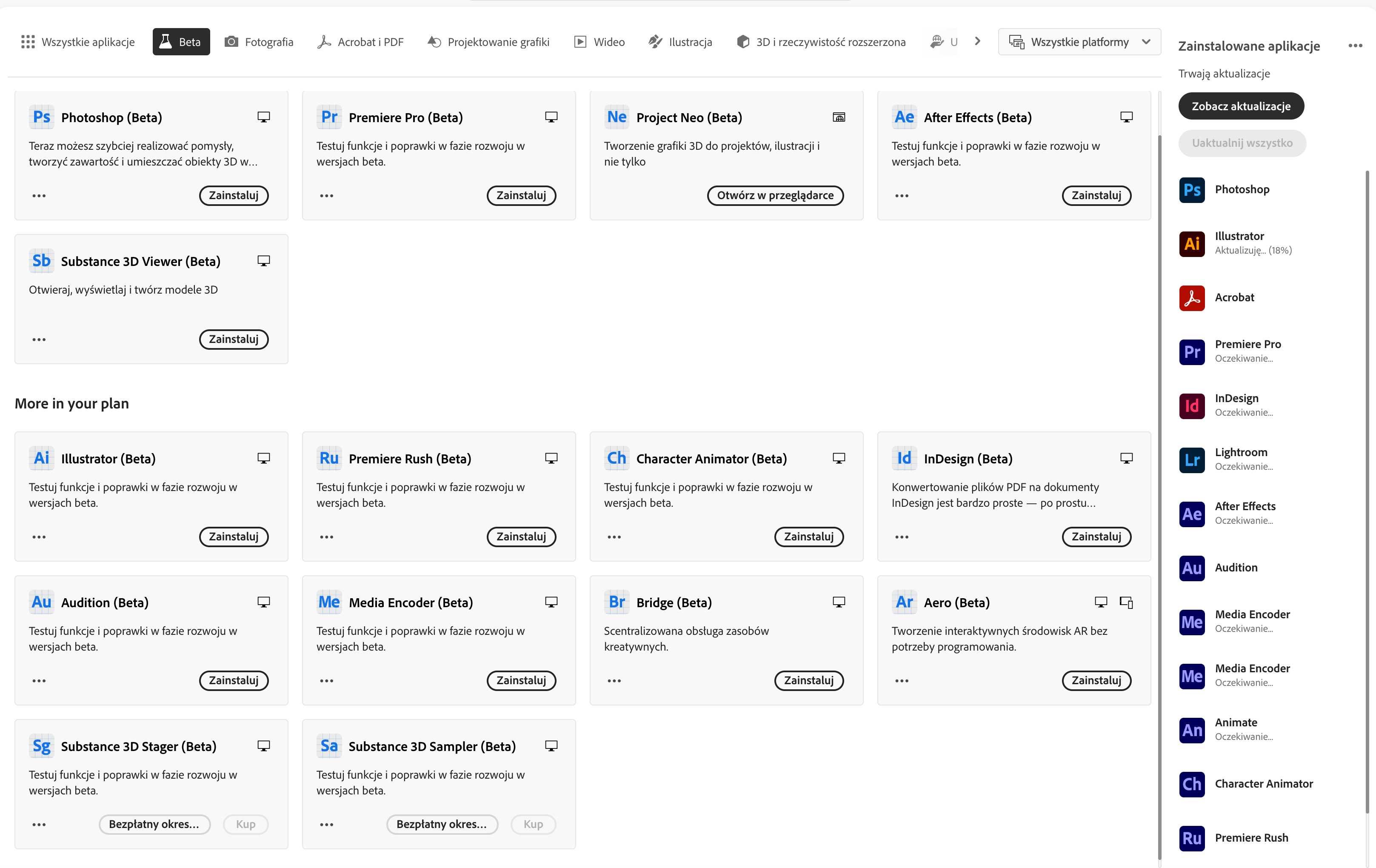1376x868 pixels.
Task: Click the Illustrator (Beta) Ai icon
Action: click(41, 458)
